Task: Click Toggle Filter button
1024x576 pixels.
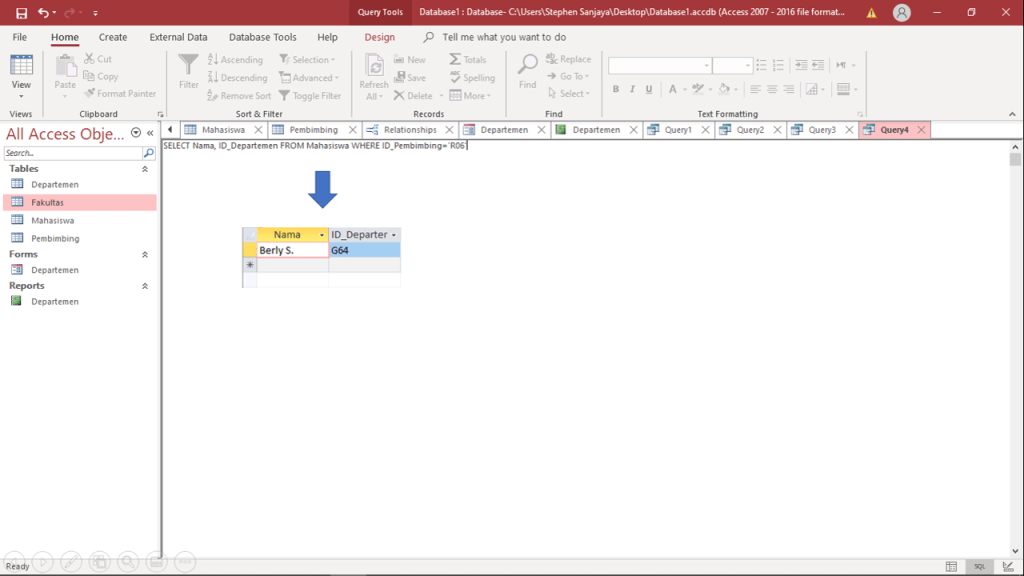Action: [x=311, y=96]
